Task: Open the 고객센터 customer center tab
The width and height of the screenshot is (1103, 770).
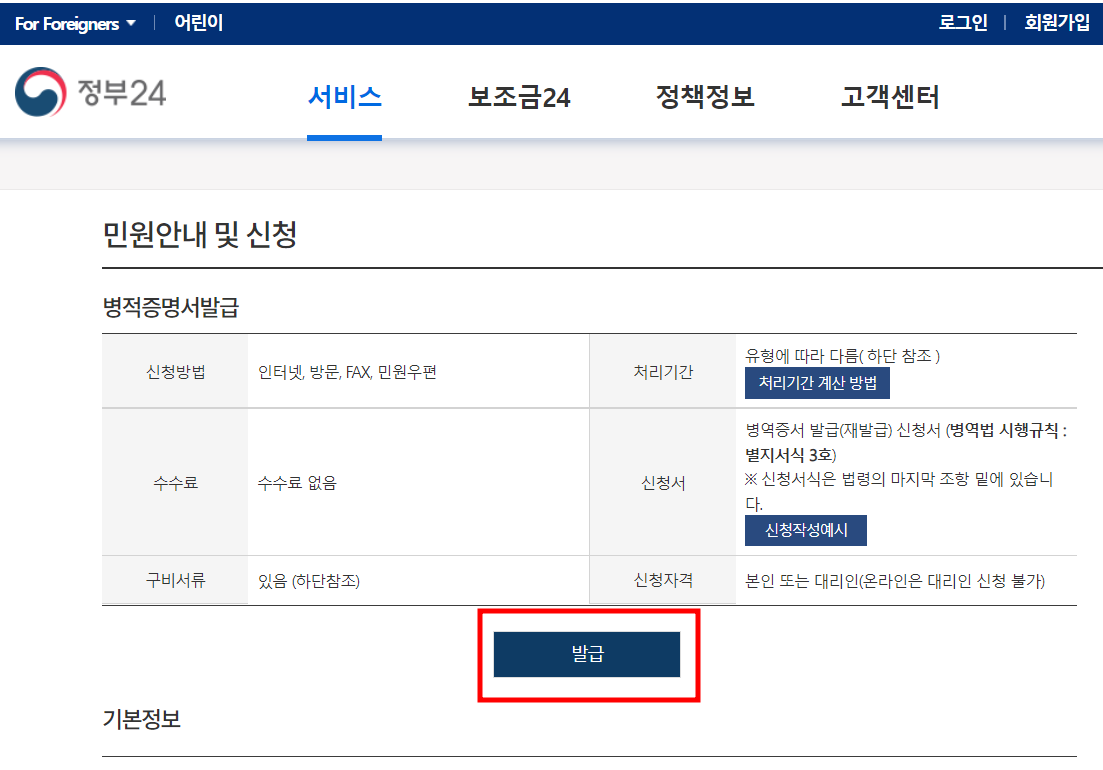Action: click(x=888, y=97)
